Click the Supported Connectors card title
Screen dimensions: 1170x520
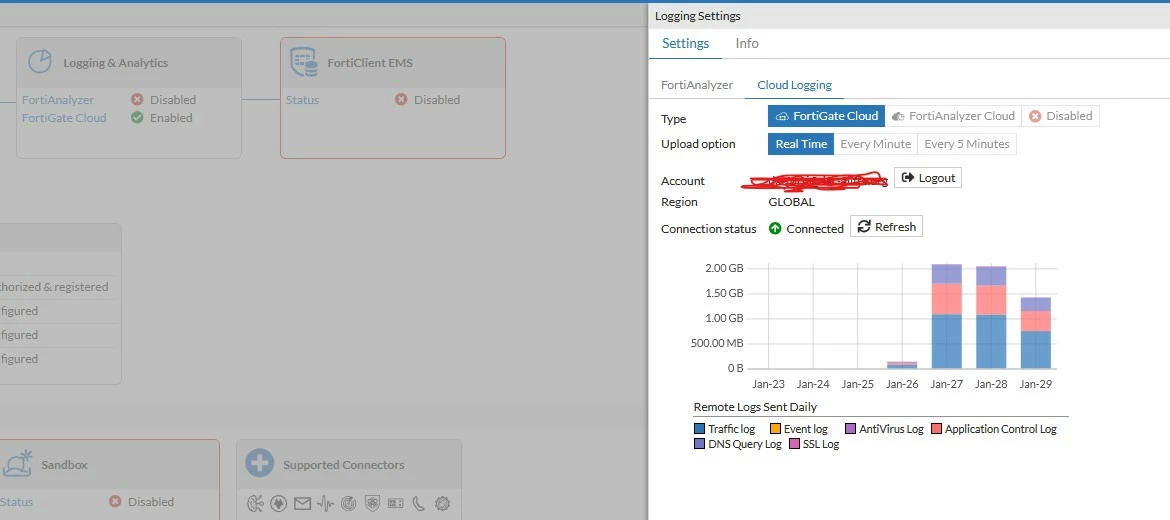click(344, 464)
